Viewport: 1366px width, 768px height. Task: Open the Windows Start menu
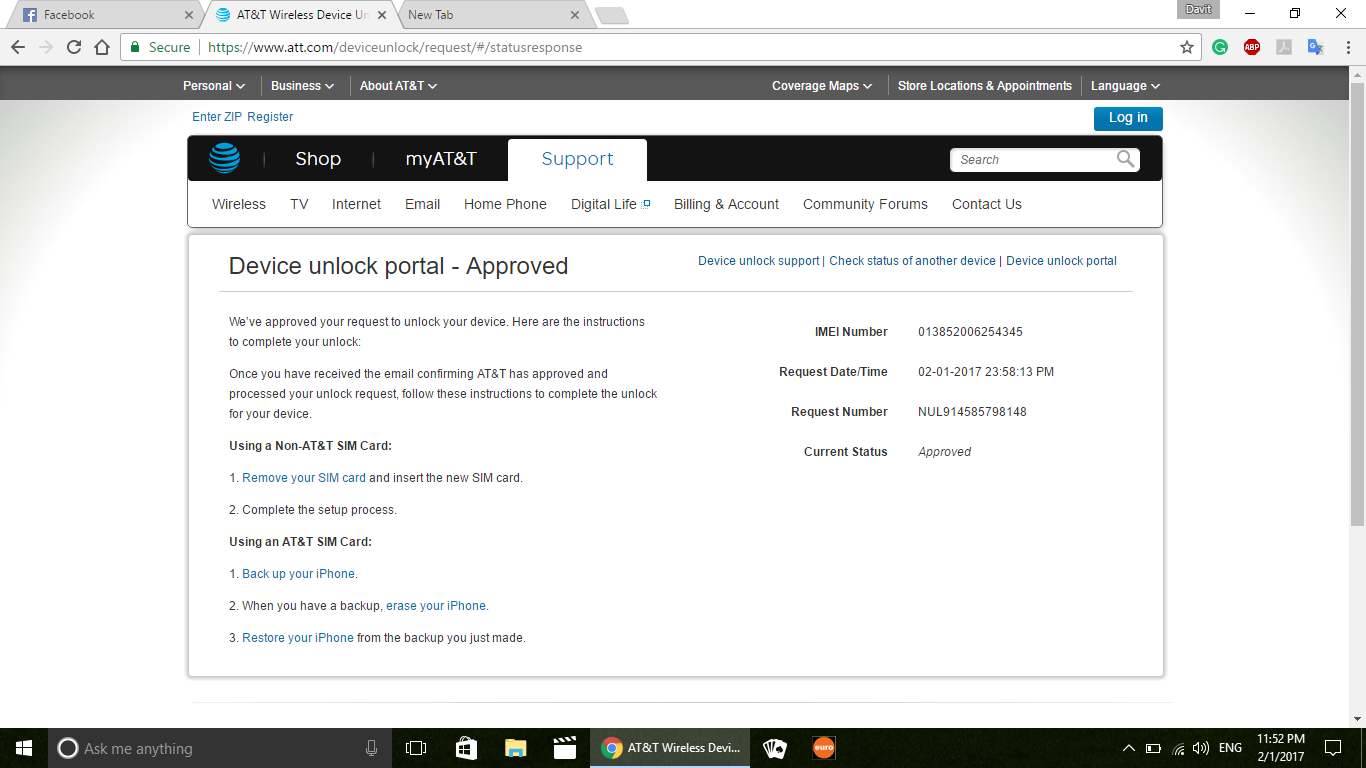coord(24,748)
